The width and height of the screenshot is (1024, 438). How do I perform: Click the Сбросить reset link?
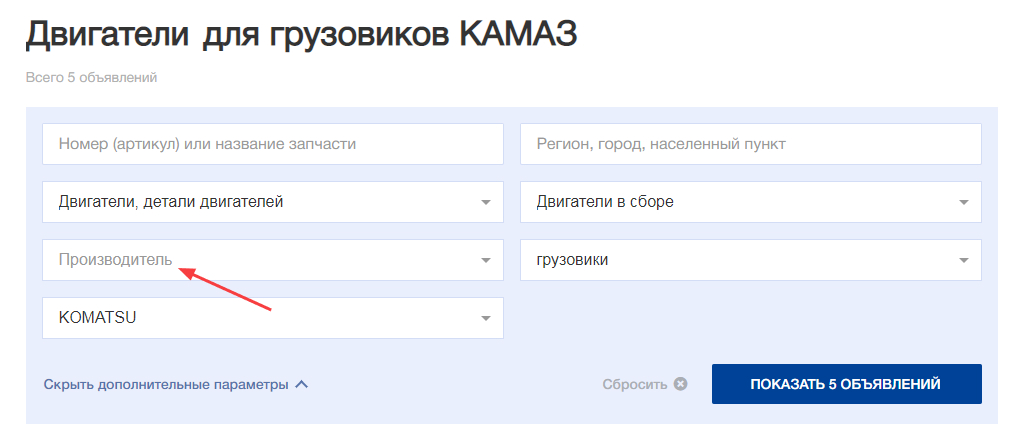click(x=634, y=384)
